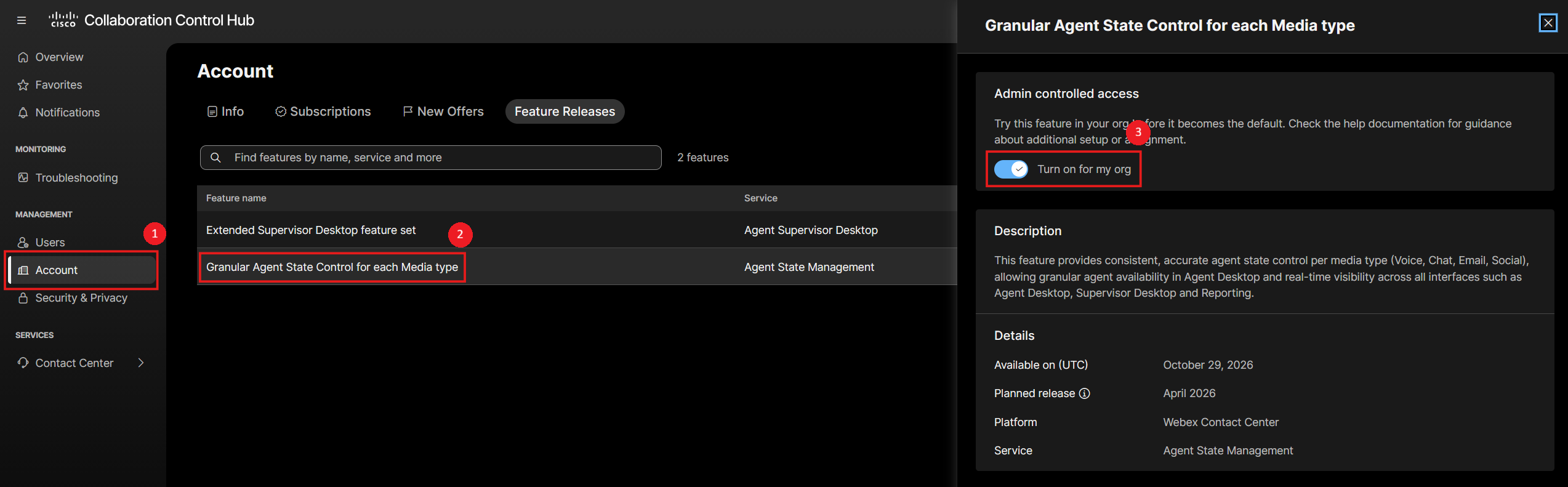Click the Security & Privacy lock icon
1568x487 pixels.
(23, 298)
